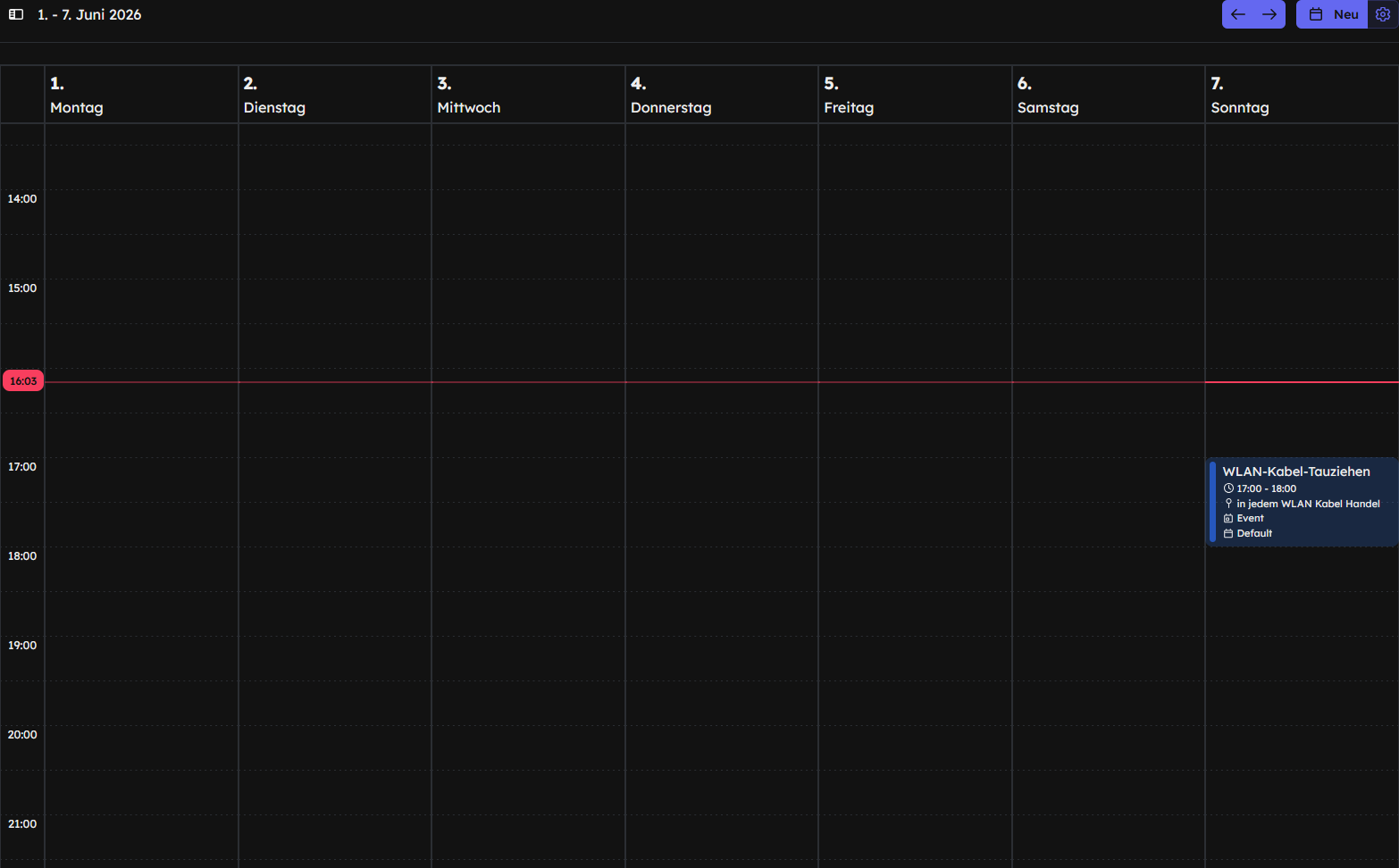Click the 21:00 time label
This screenshot has height=868, width=1399.
[x=22, y=823]
